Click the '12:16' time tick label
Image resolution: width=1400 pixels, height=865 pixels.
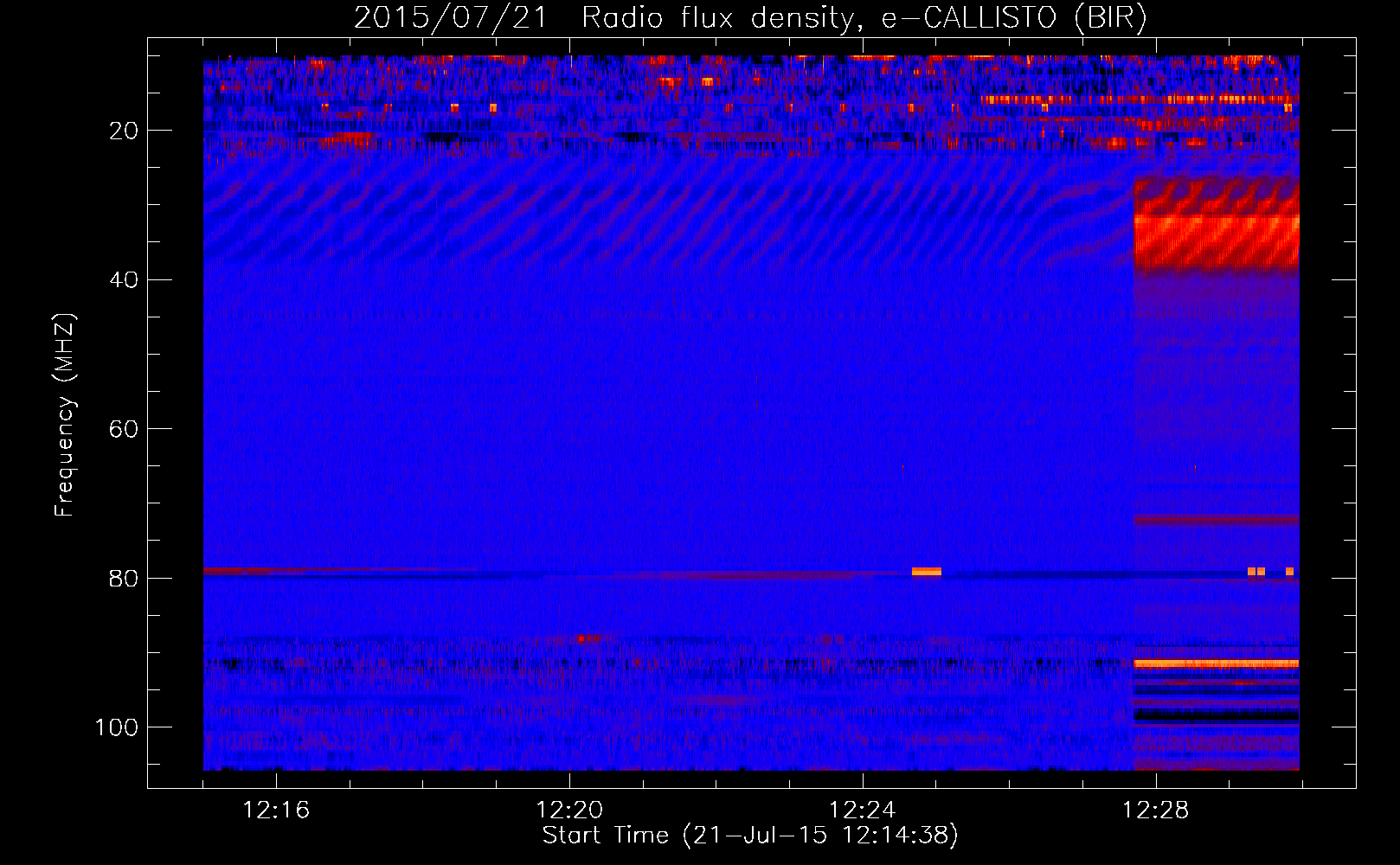(276, 811)
